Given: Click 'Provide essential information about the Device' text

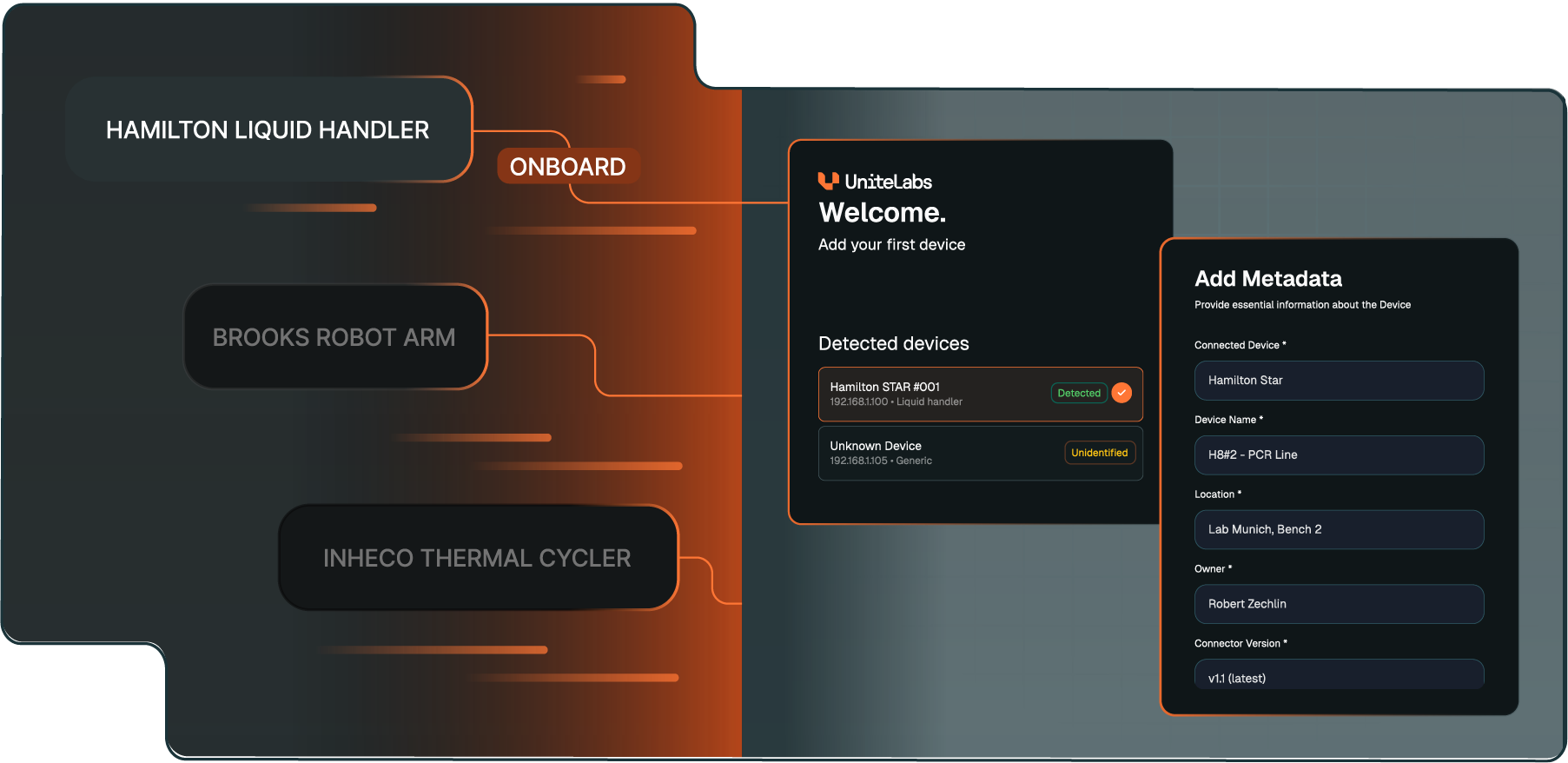Looking at the screenshot, I should coord(1302,305).
